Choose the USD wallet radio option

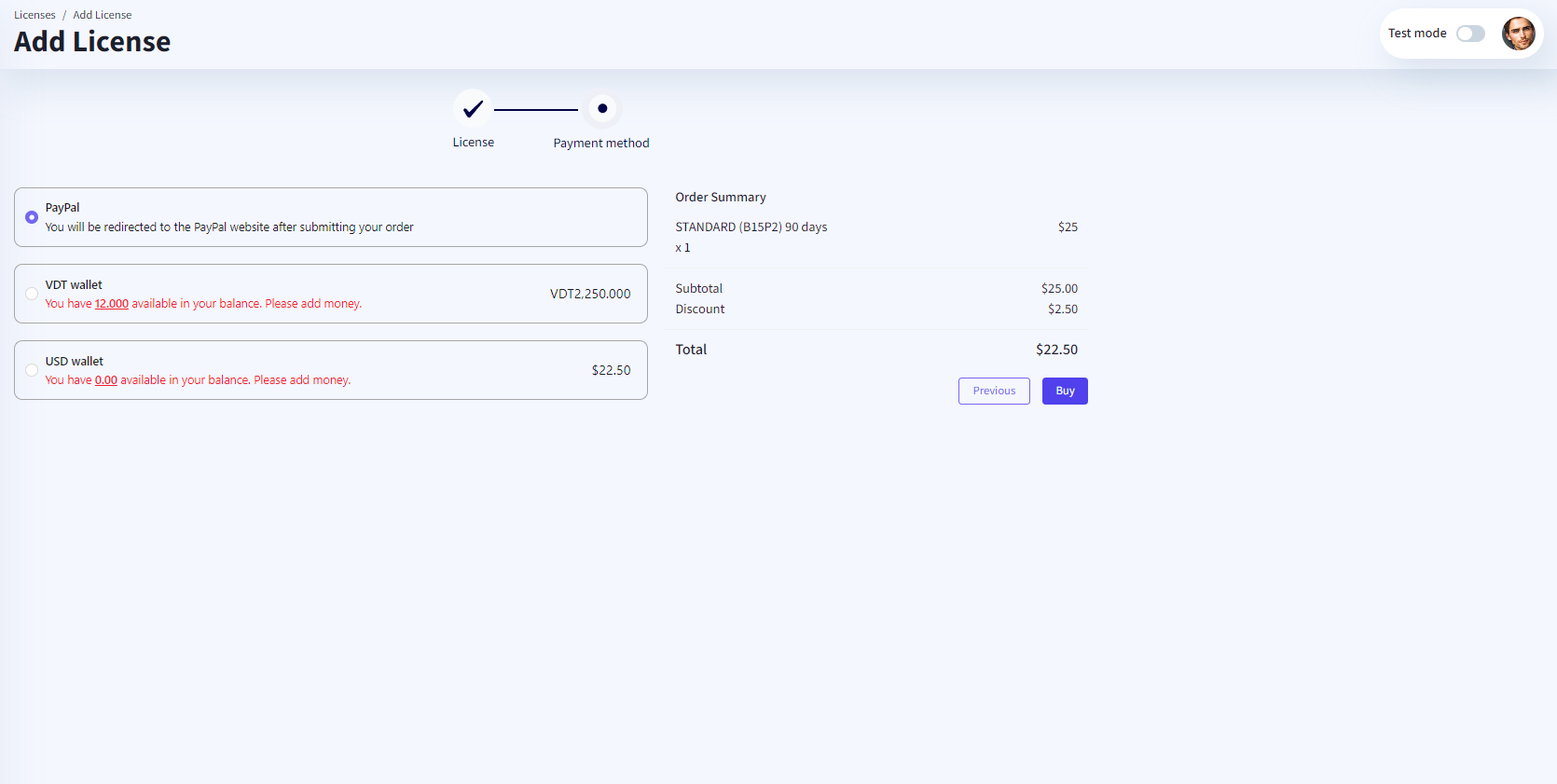coord(32,370)
